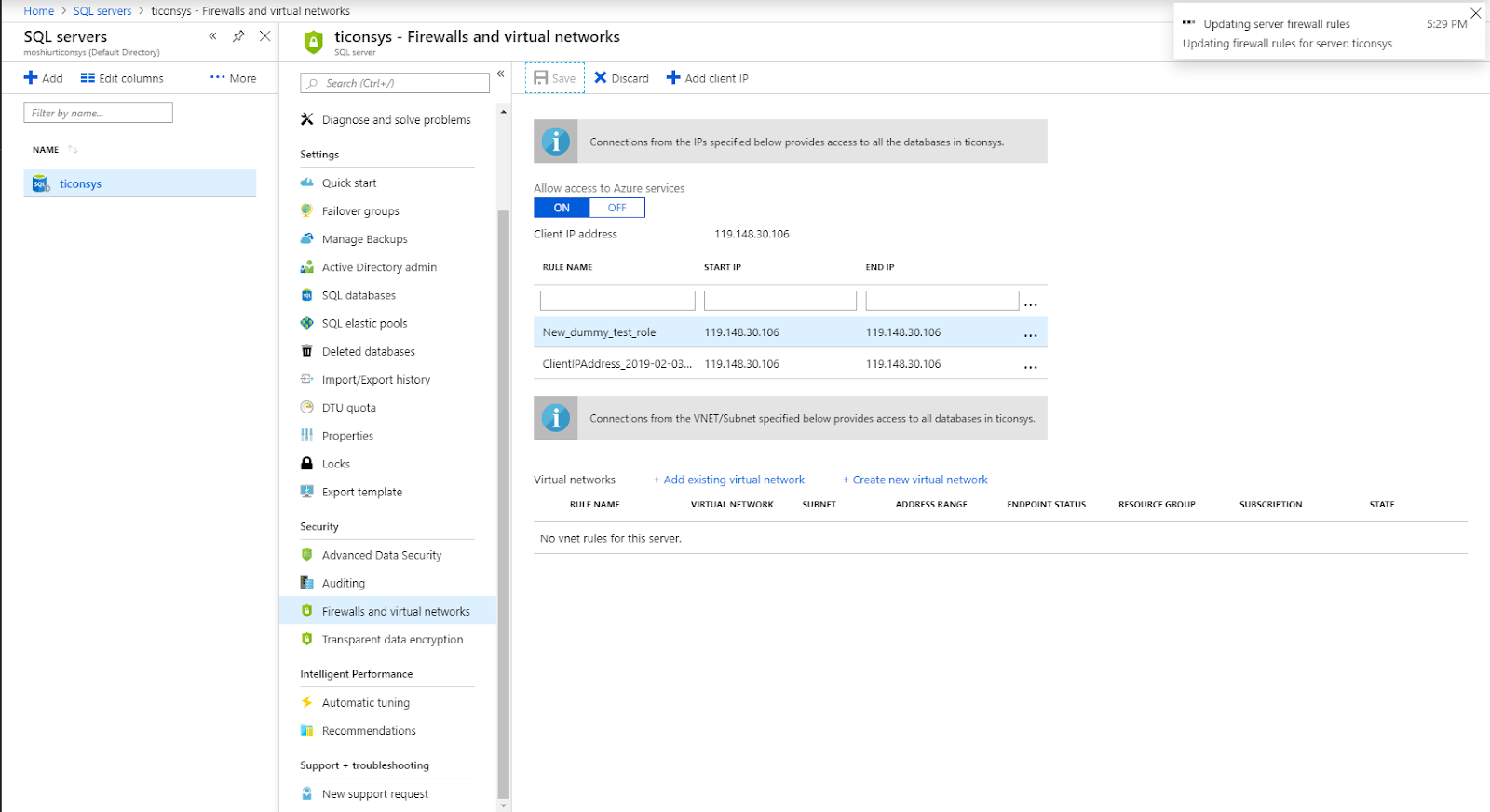Click the New support request icon
This screenshot has width=1490, height=812.
pos(306,793)
